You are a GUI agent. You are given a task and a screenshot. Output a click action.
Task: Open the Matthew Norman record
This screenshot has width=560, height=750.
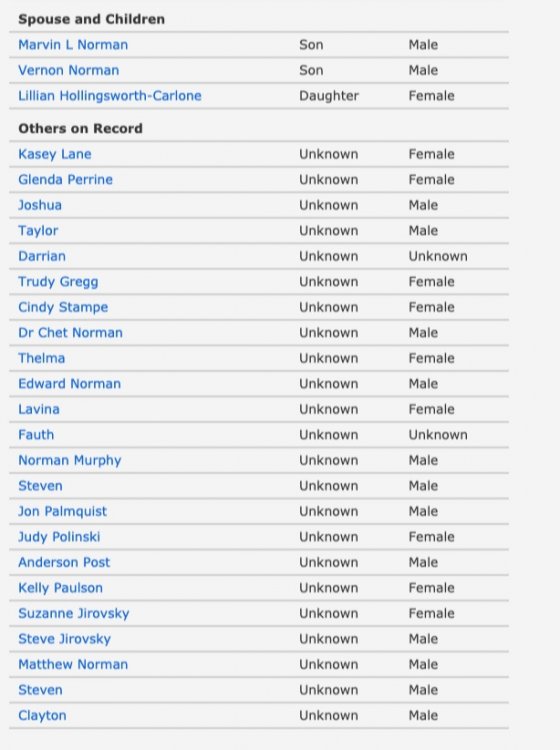click(73, 664)
